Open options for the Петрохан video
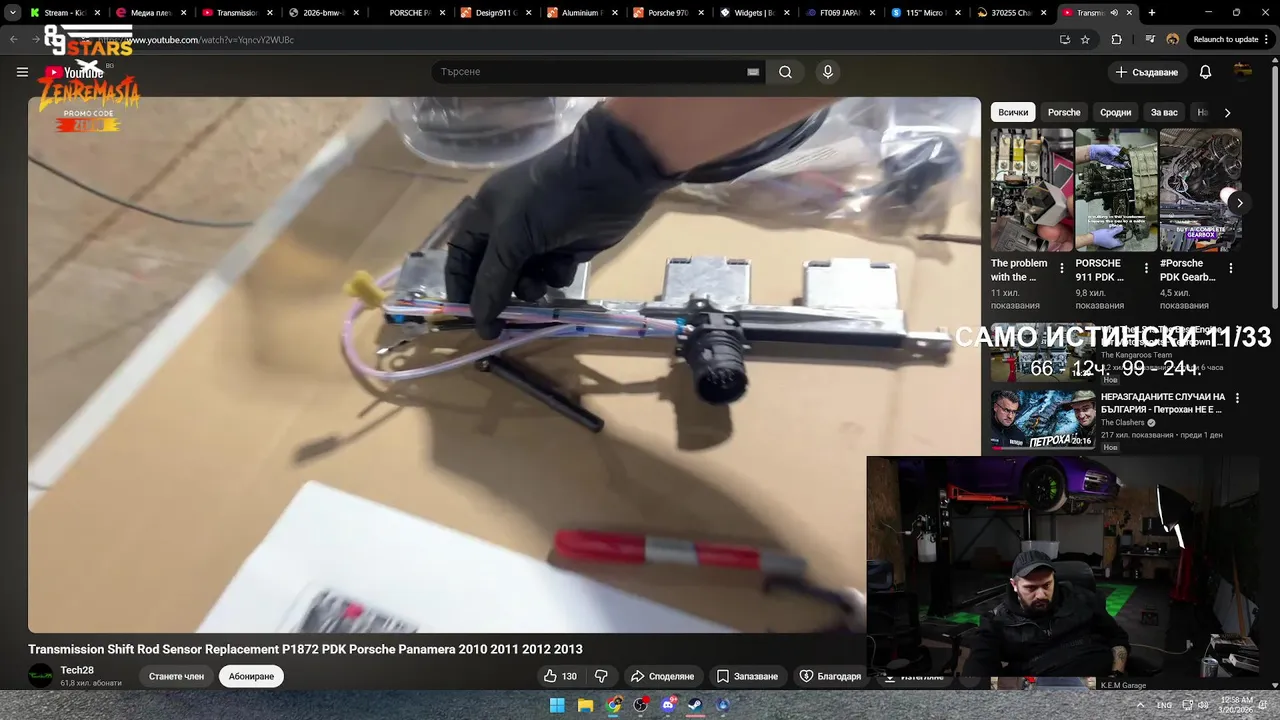1280x720 pixels. (1237, 397)
